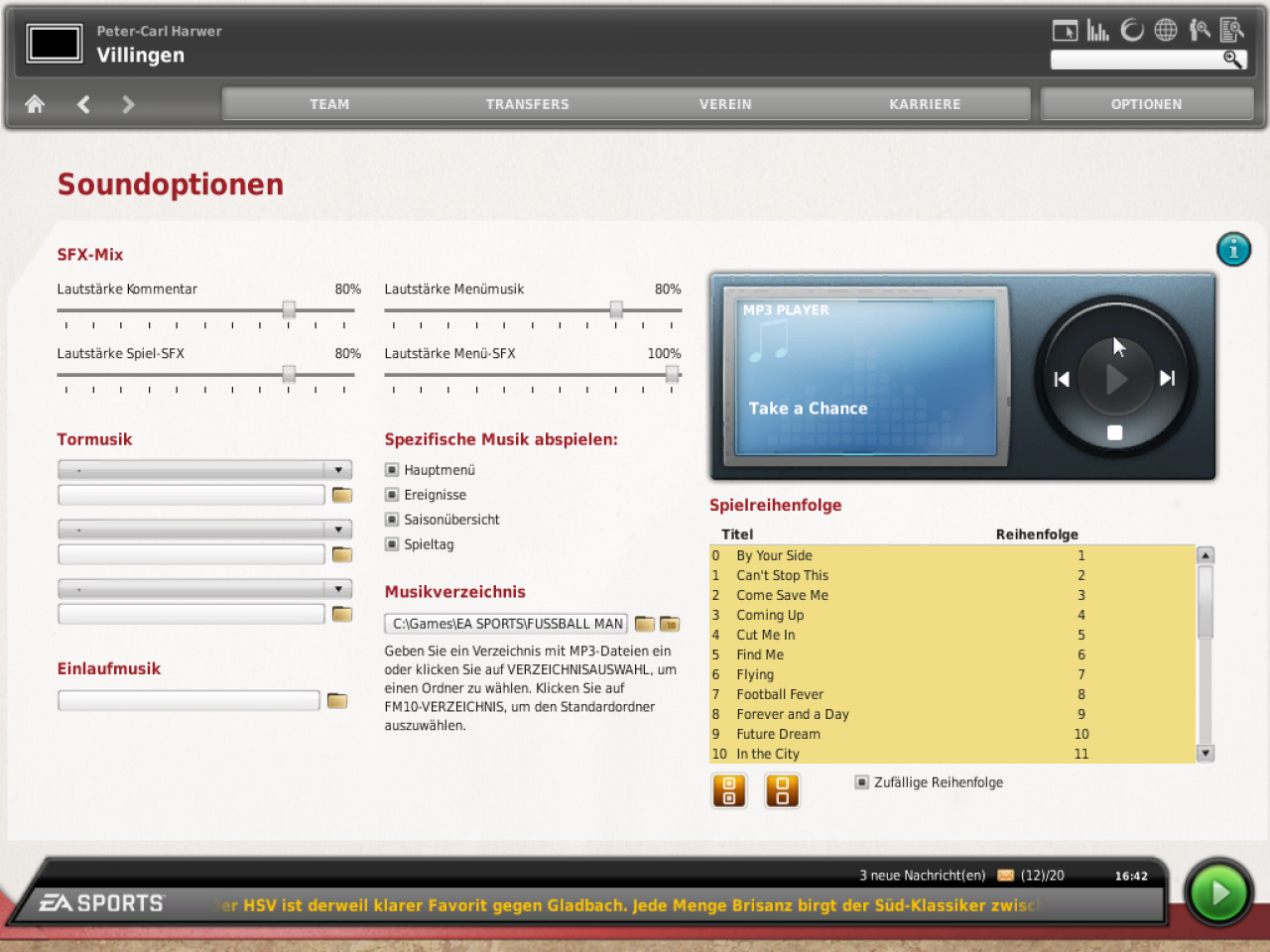The height and width of the screenshot is (952, 1270).
Task: Skip to next track in MP3 player
Action: pos(1168,378)
